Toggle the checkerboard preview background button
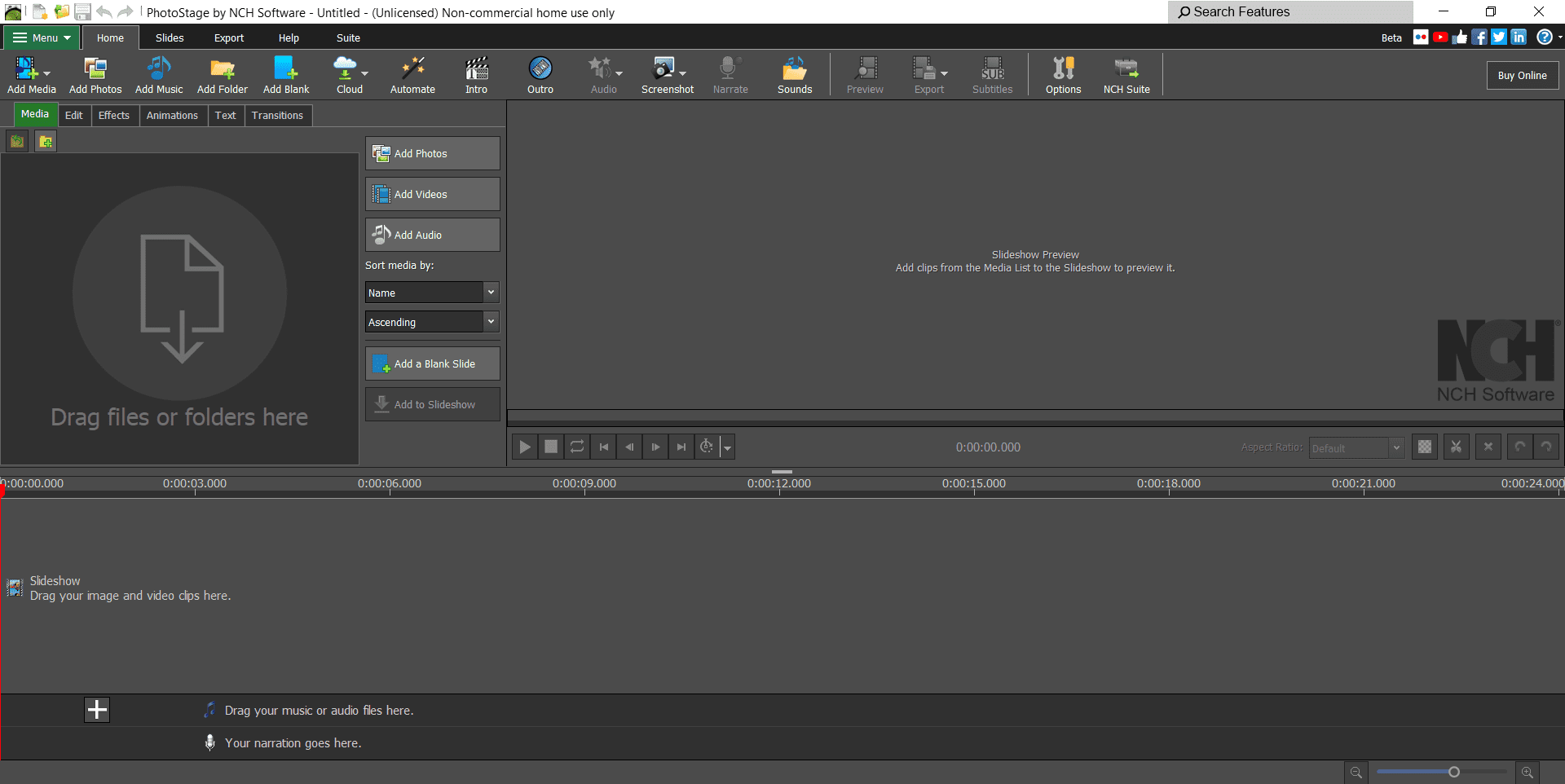The height and width of the screenshot is (784, 1565). click(1425, 447)
